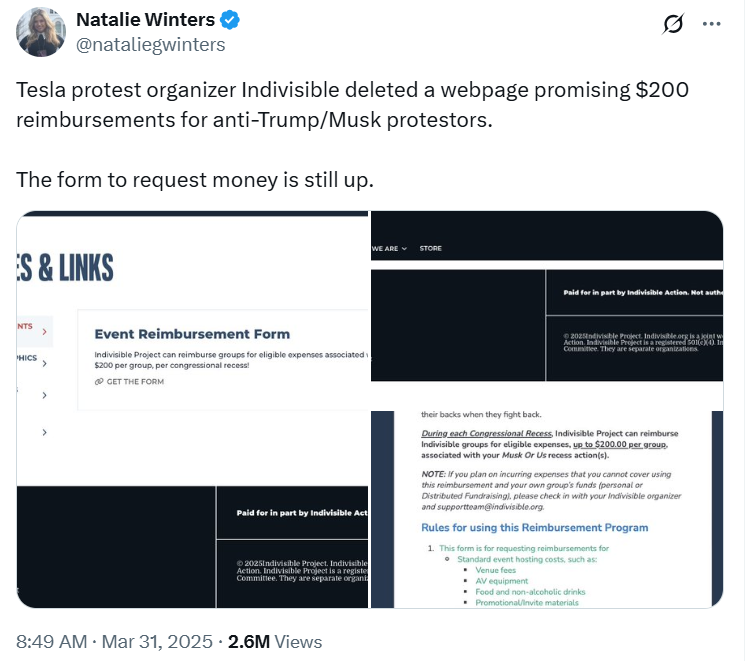Open the 8:49 AM Mar 31, 2025 timestamp
This screenshot has height=661, width=746.
(112, 641)
